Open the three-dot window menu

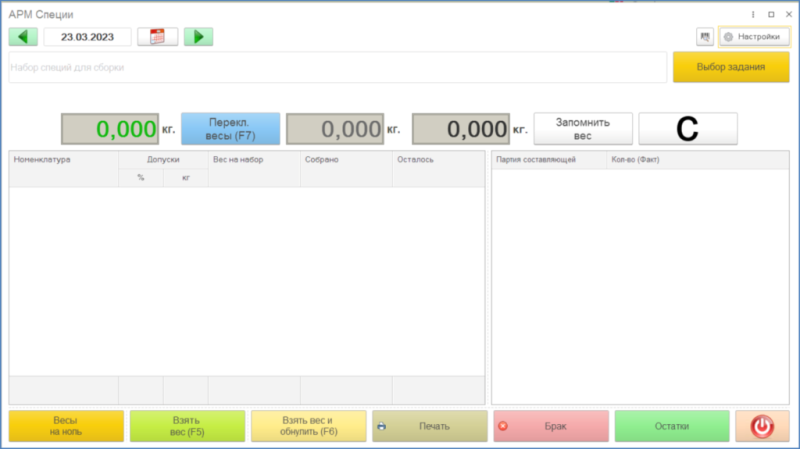tap(753, 14)
